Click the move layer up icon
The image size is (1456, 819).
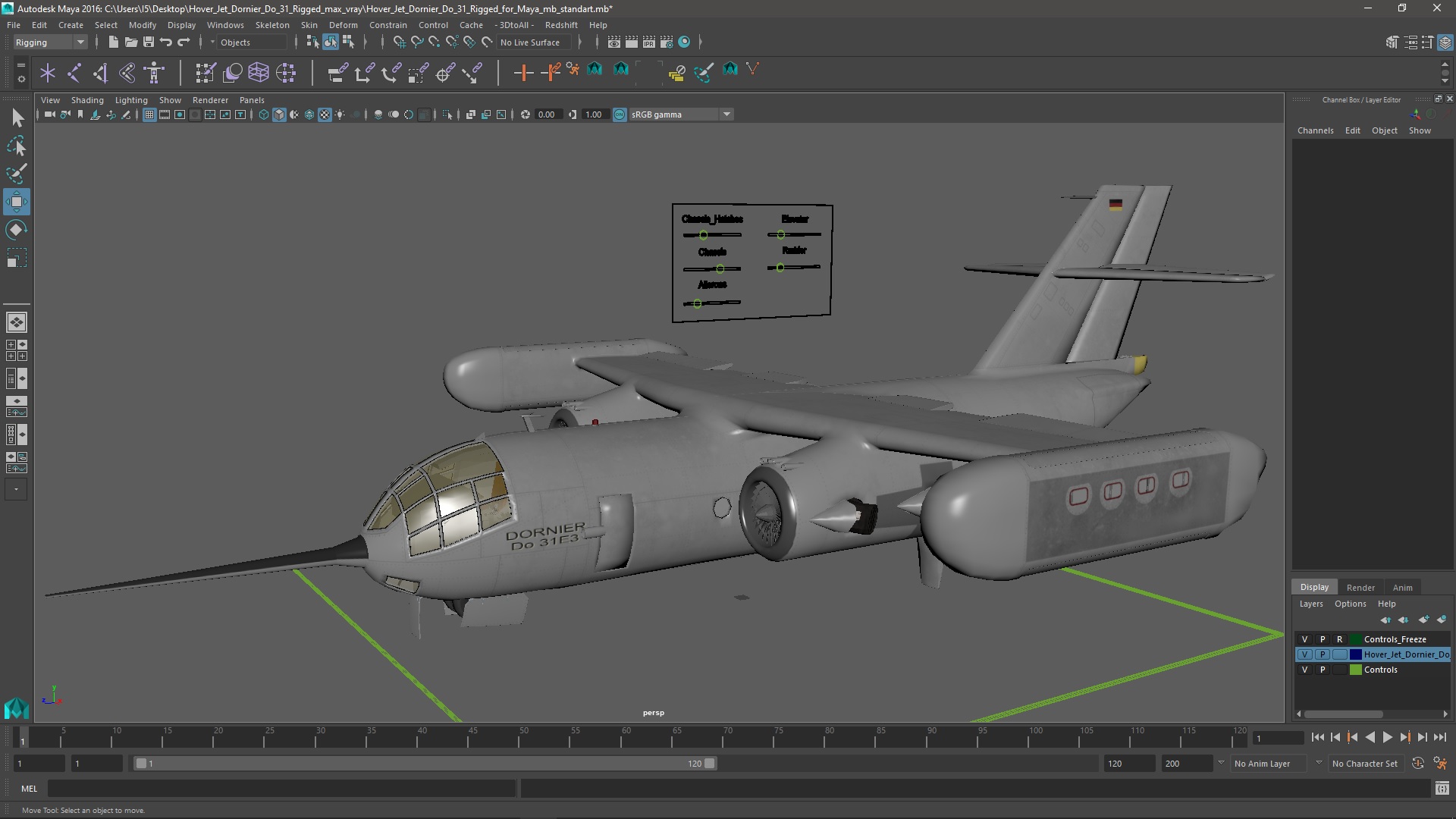pyautogui.click(x=1385, y=620)
